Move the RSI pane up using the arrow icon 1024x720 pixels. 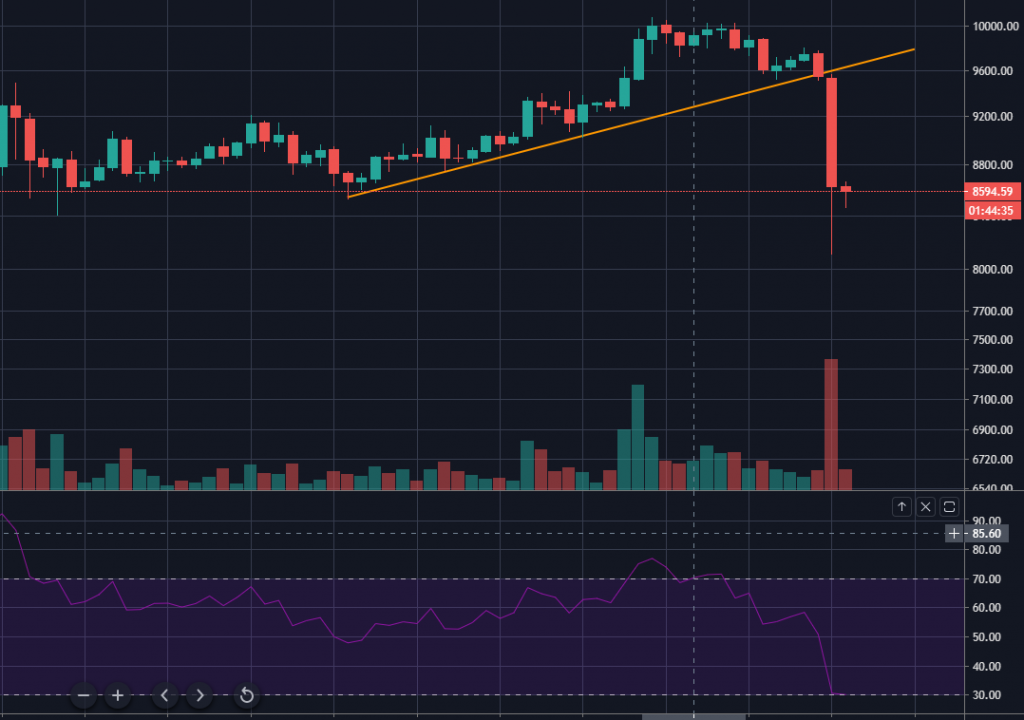(x=901, y=506)
